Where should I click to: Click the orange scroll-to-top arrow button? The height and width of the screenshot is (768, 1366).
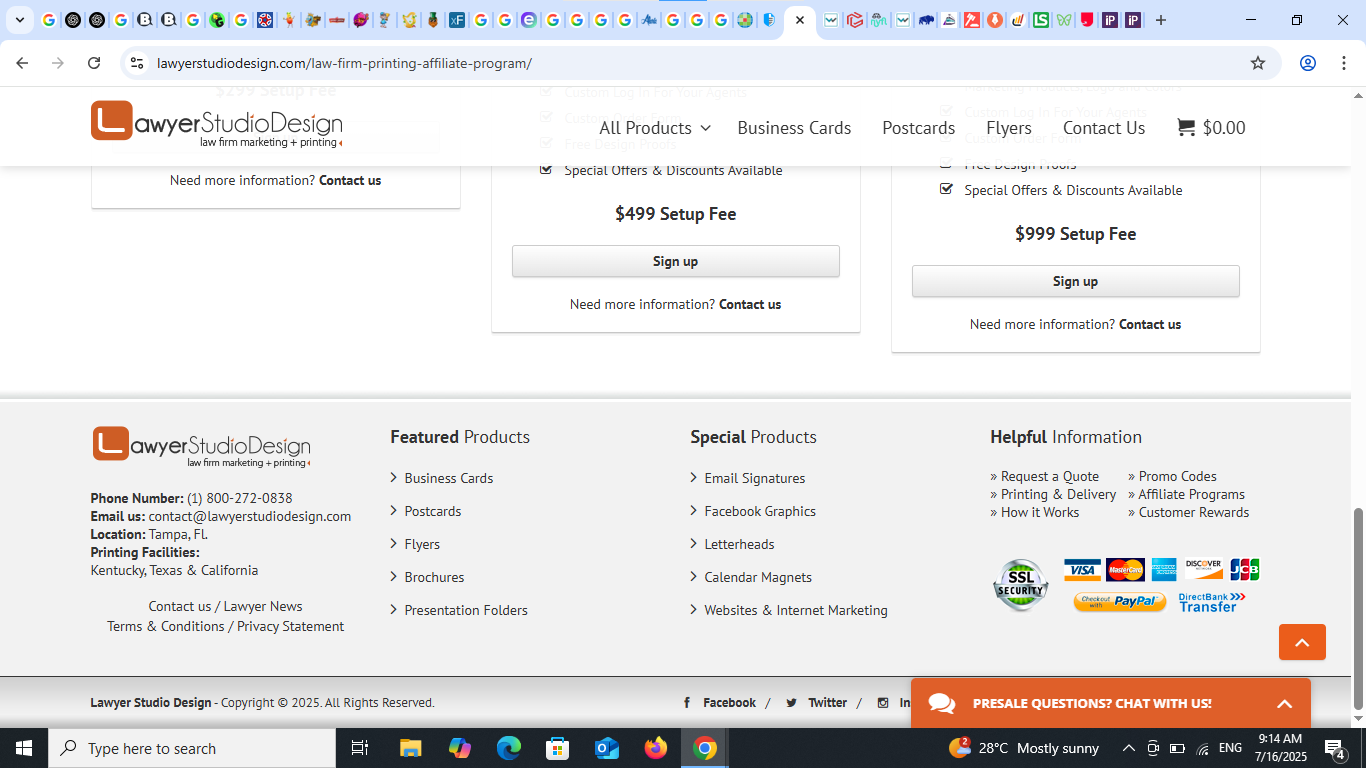click(1302, 642)
